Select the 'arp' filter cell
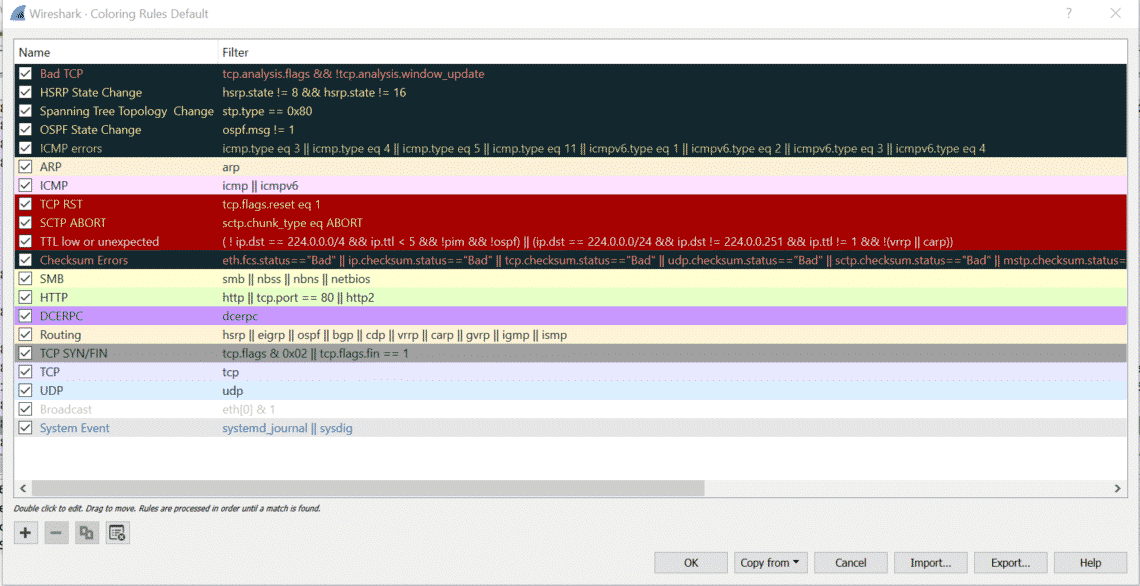This screenshot has height=586, width=1140. [x=230, y=166]
